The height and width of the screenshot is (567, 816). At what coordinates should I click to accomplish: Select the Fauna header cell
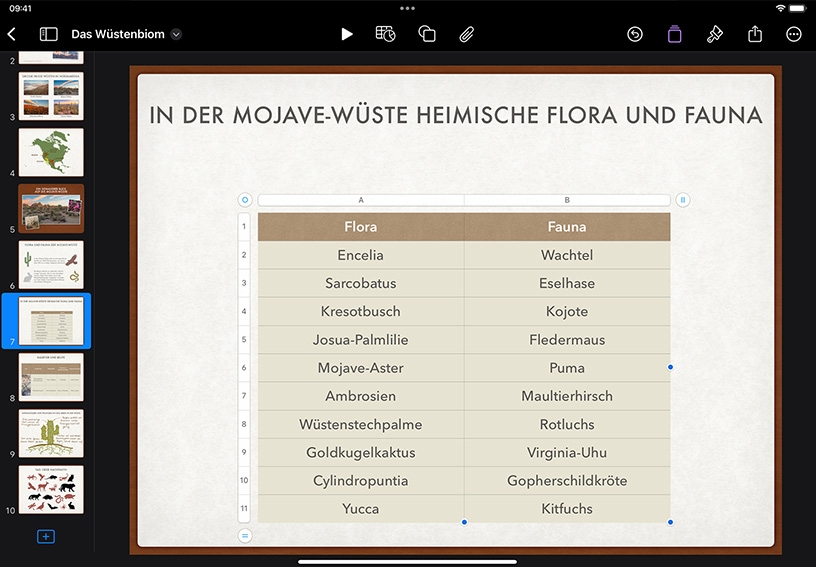(x=567, y=227)
